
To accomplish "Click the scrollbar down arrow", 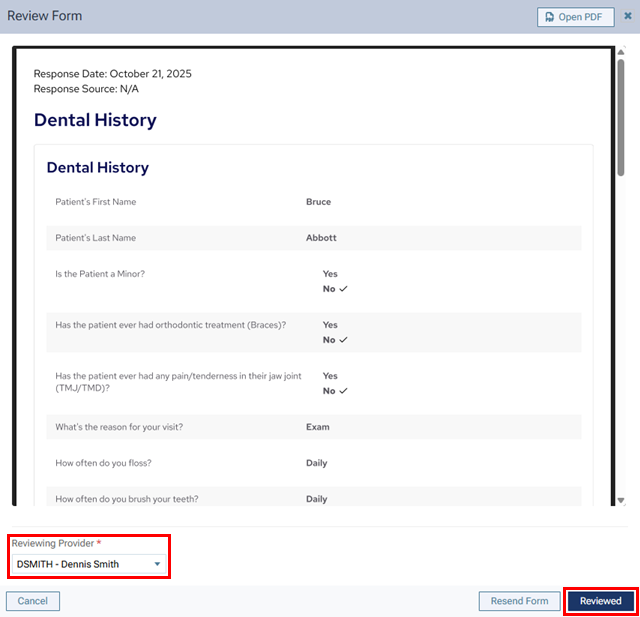I will (621, 500).
